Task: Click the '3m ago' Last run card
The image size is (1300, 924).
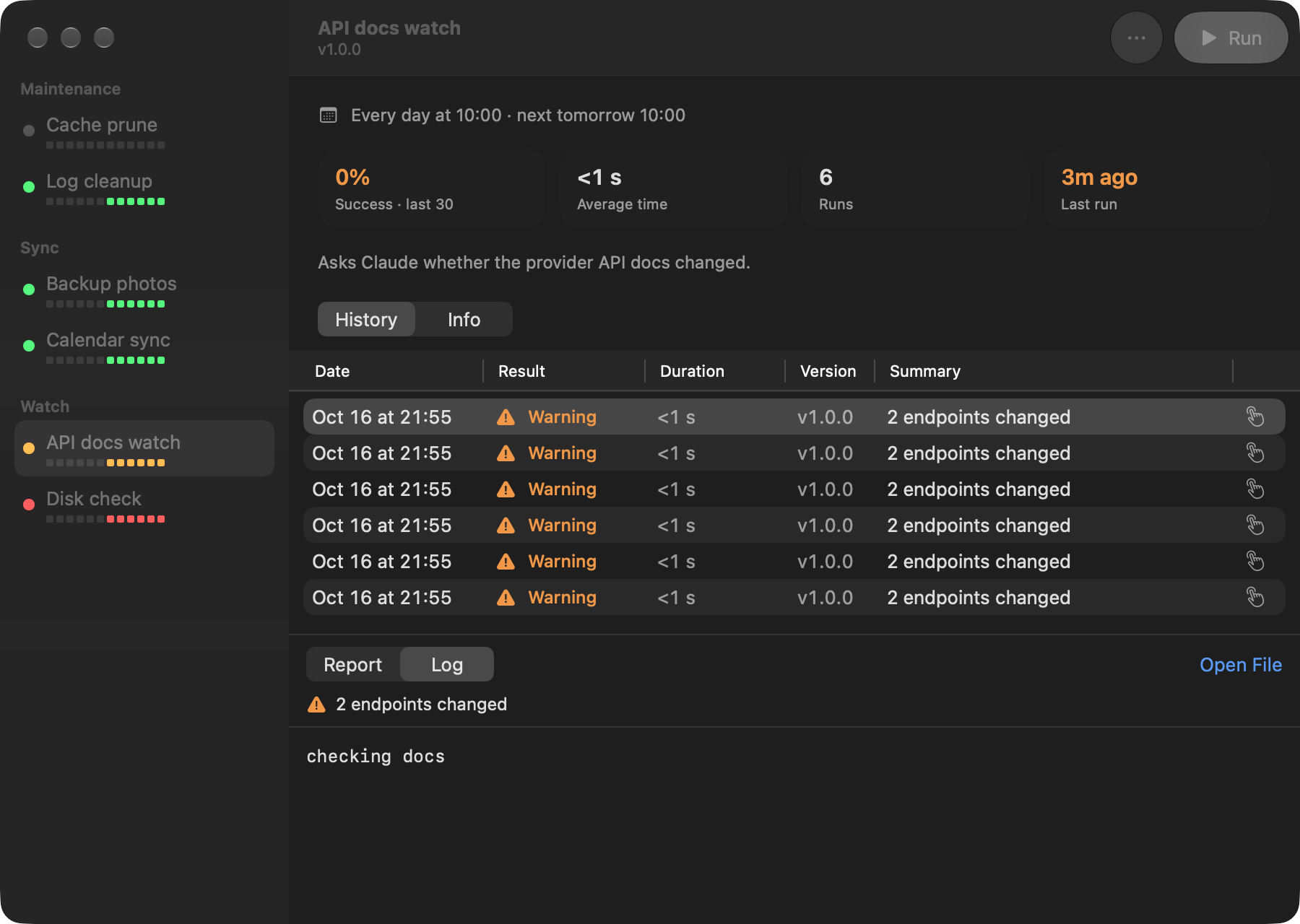Action: pyautogui.click(x=1157, y=189)
